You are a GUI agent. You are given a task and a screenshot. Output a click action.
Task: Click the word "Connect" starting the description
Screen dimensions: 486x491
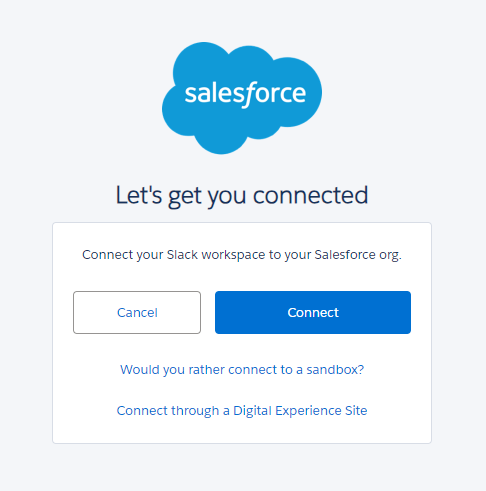tap(108, 255)
